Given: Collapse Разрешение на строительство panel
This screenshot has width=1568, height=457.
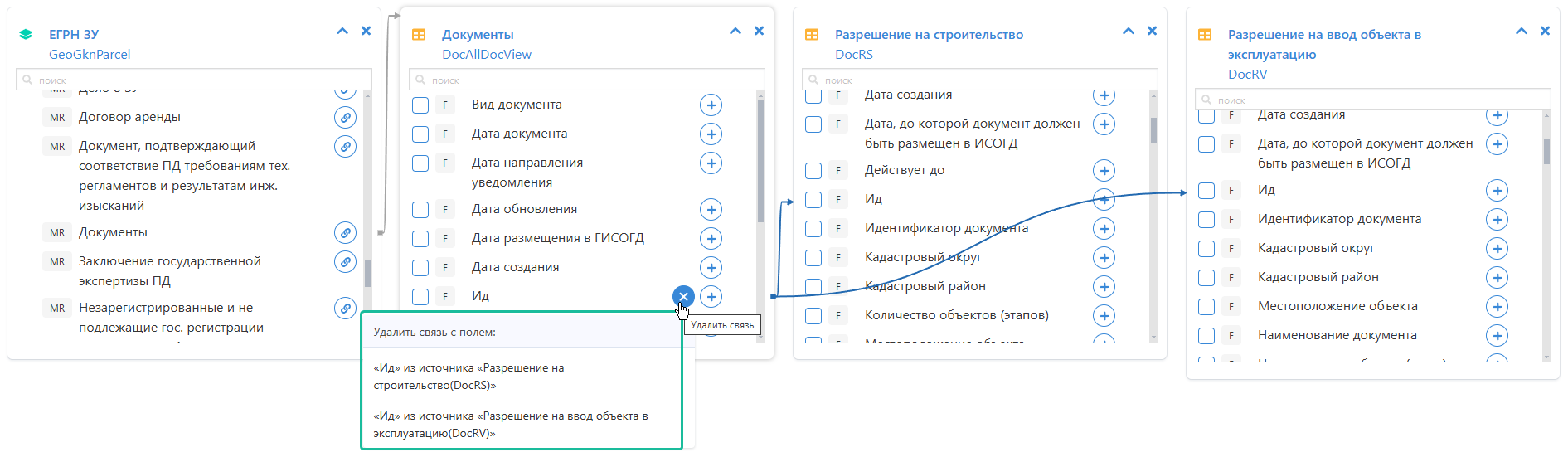Looking at the screenshot, I should (x=1129, y=31).
